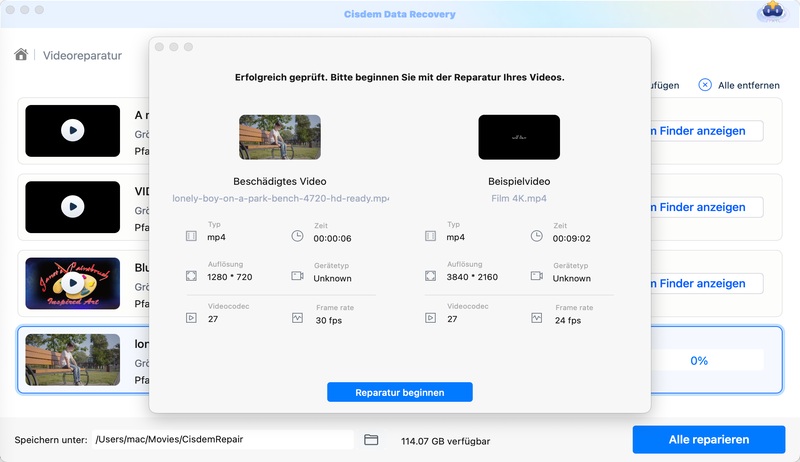
Task: Click the Alle reparieren button
Action: click(709, 440)
